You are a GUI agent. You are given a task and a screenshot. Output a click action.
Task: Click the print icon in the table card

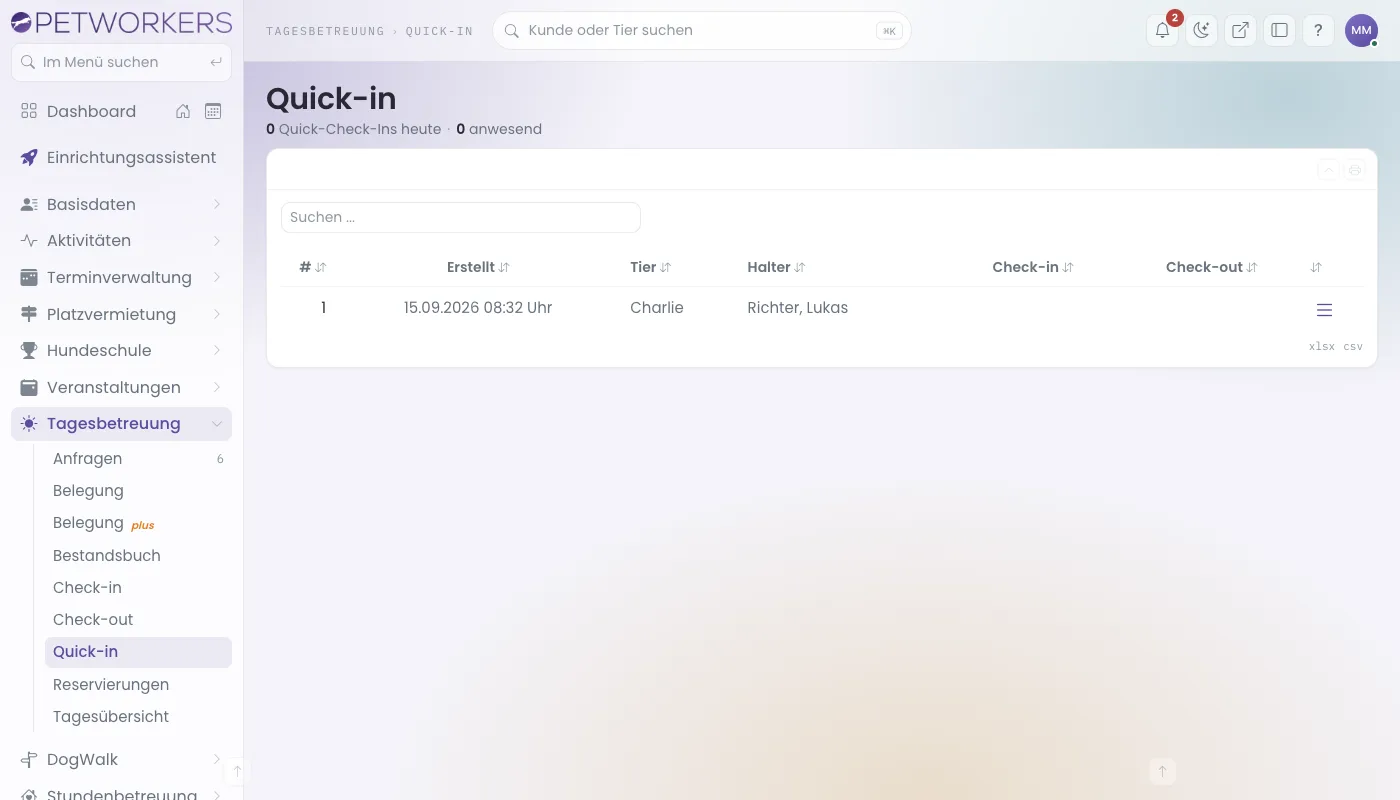(x=1355, y=170)
